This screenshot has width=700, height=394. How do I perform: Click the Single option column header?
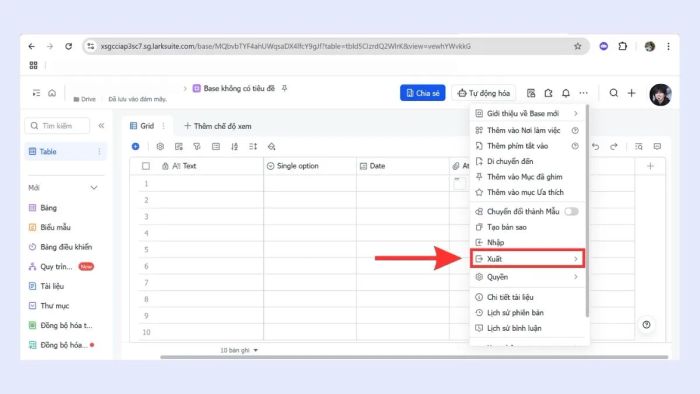click(x=310, y=166)
